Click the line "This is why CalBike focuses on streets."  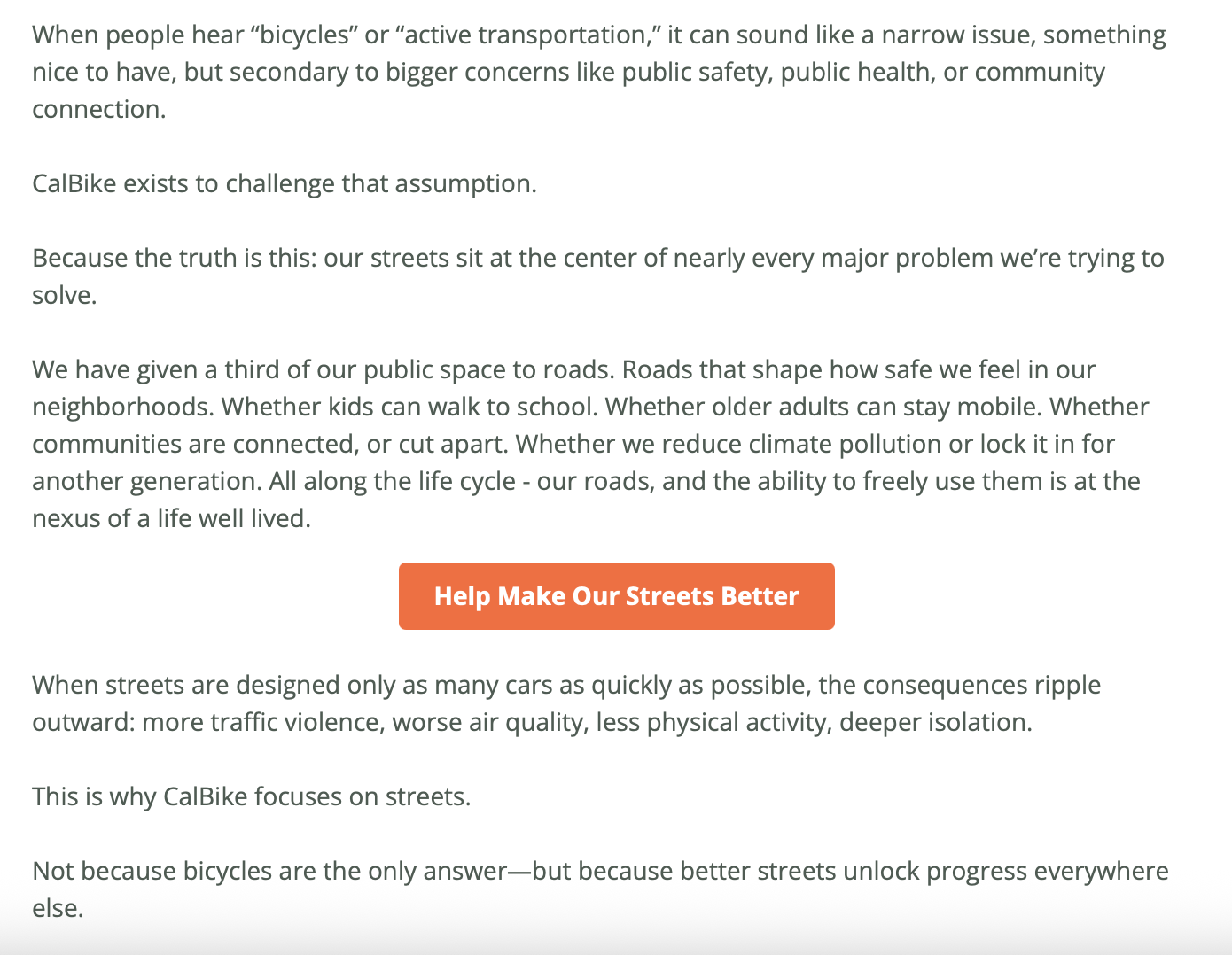251,796
